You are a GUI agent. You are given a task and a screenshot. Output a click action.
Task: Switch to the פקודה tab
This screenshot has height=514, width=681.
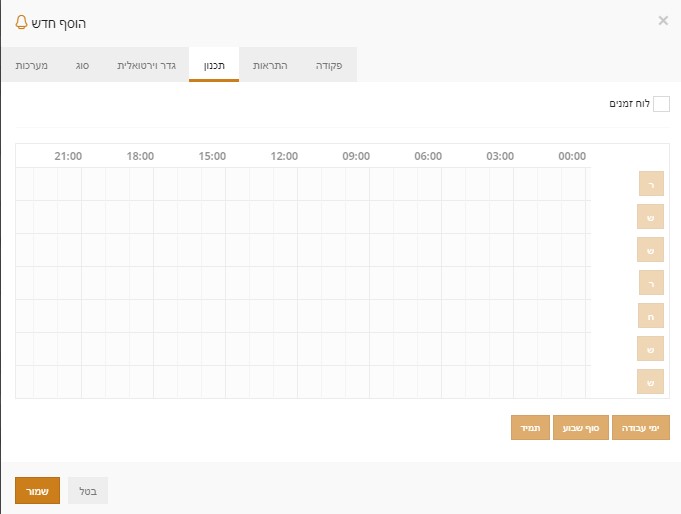(x=329, y=65)
